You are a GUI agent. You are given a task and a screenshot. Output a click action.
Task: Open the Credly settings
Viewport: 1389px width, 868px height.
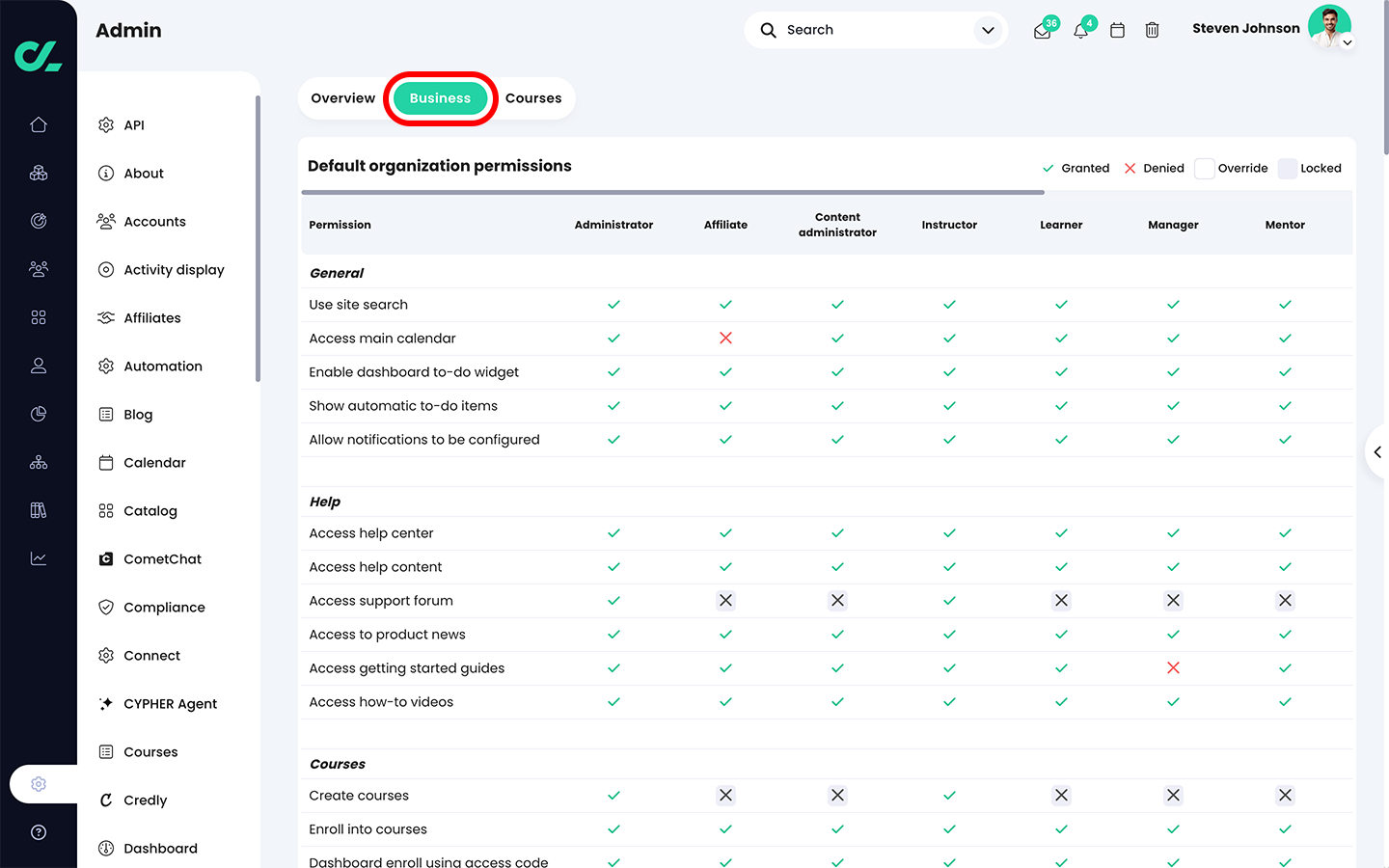(x=145, y=800)
